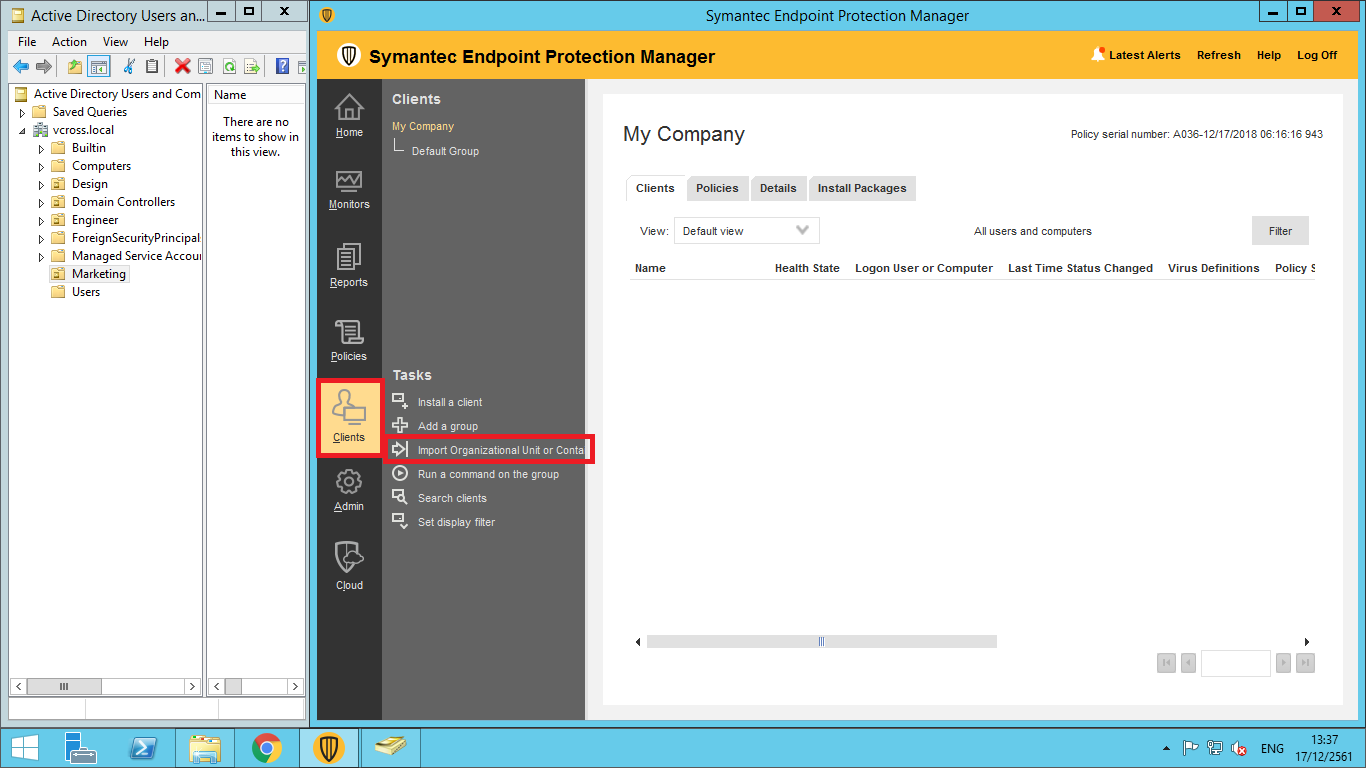Screen dimensions: 1366x768
Task: Click Install a client task
Action: (449, 402)
